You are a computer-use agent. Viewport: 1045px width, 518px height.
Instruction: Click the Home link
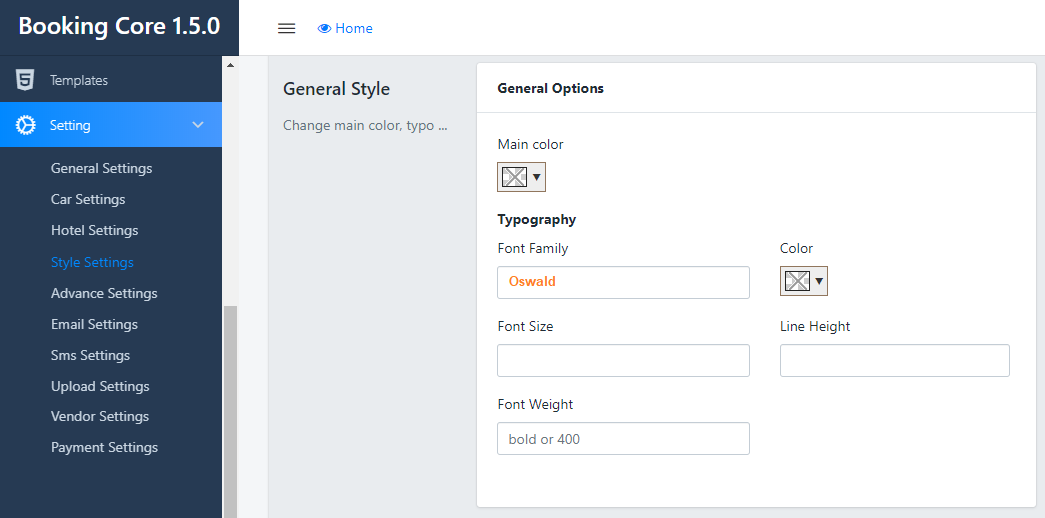pos(354,28)
